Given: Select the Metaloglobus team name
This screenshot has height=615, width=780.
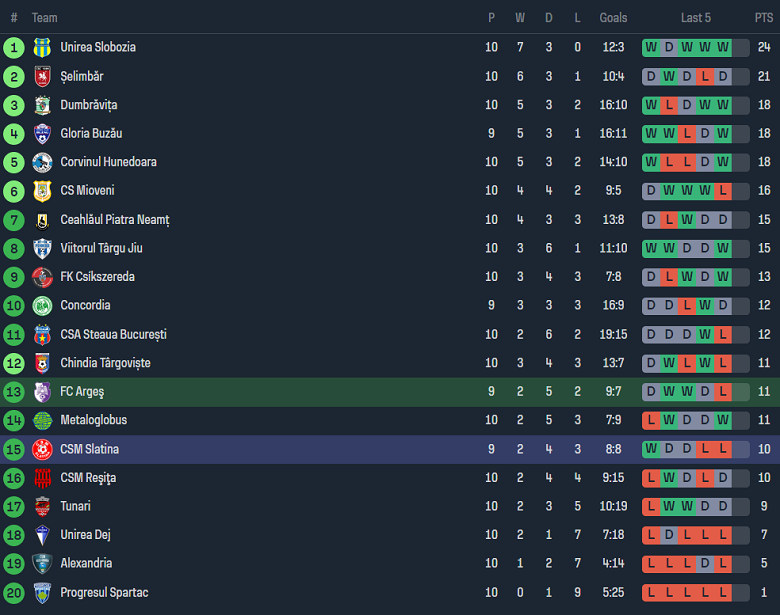Looking at the screenshot, I should (94, 420).
